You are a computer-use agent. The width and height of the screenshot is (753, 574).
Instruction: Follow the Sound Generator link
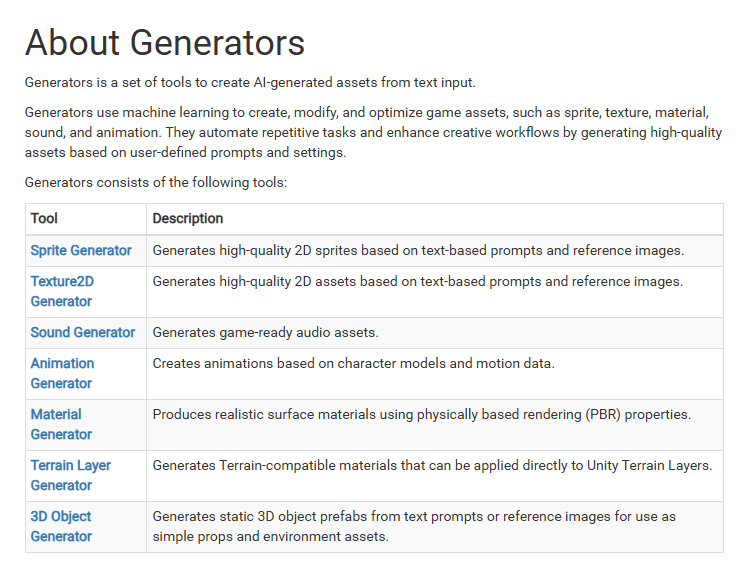coord(83,332)
